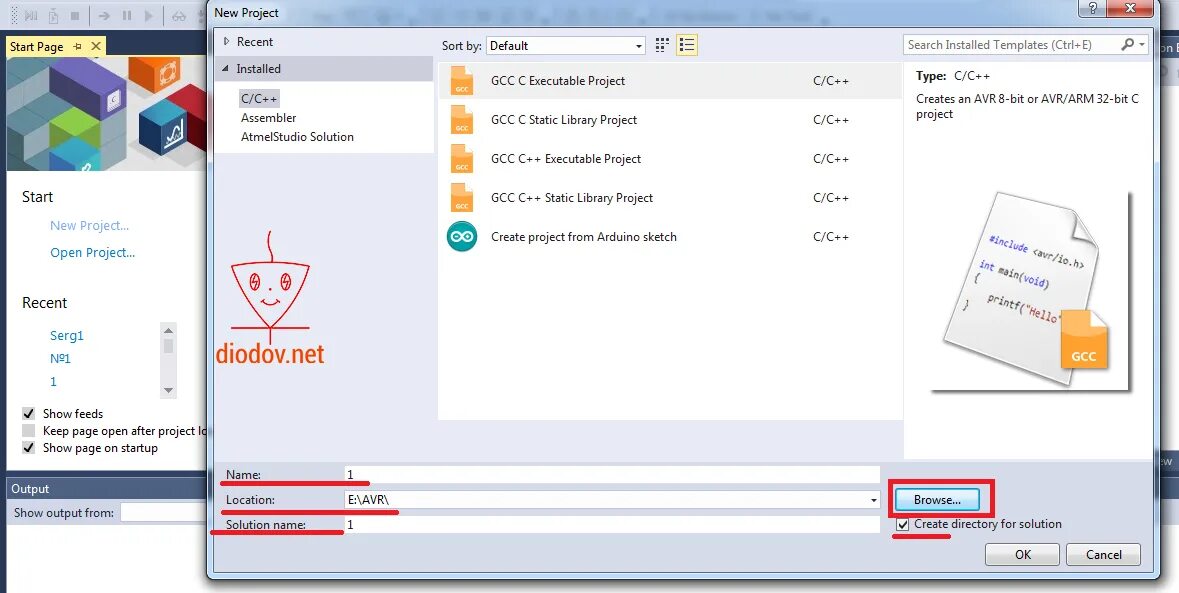Click the Attach to Target toolbar icon
1179x593 pixels.
pos(53,15)
